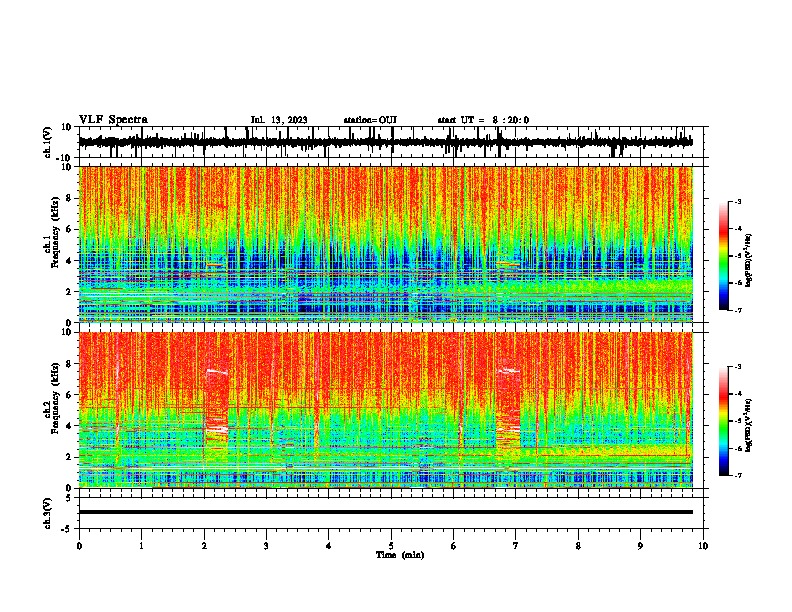Viewport: 792px width, 612px height.
Task: Click the ch.1 spectrogram color scale bar
Action: 724,256
